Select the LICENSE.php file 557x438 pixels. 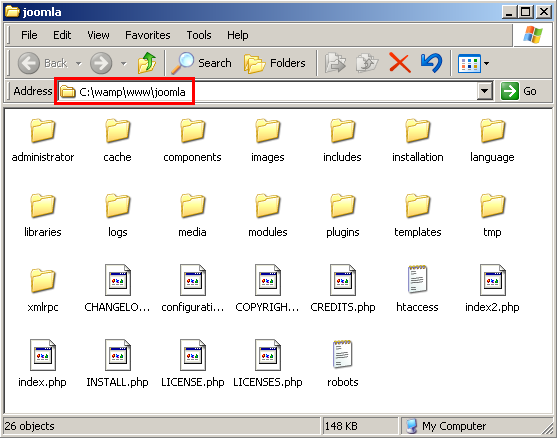pos(193,363)
